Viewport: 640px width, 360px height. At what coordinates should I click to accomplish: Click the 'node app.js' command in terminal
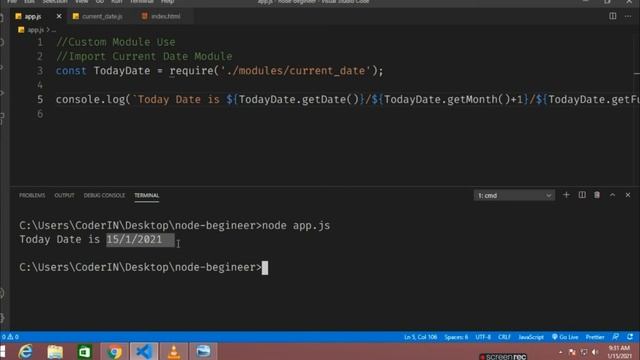coord(296,225)
